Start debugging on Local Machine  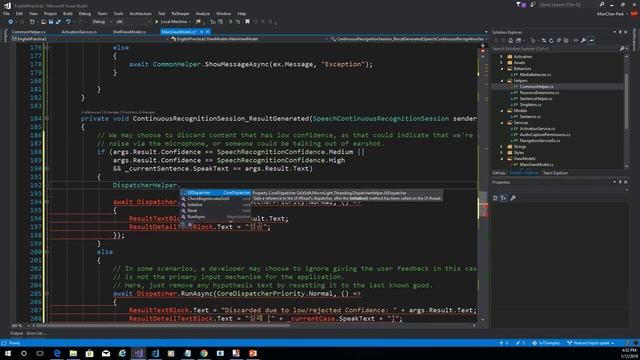pos(171,22)
